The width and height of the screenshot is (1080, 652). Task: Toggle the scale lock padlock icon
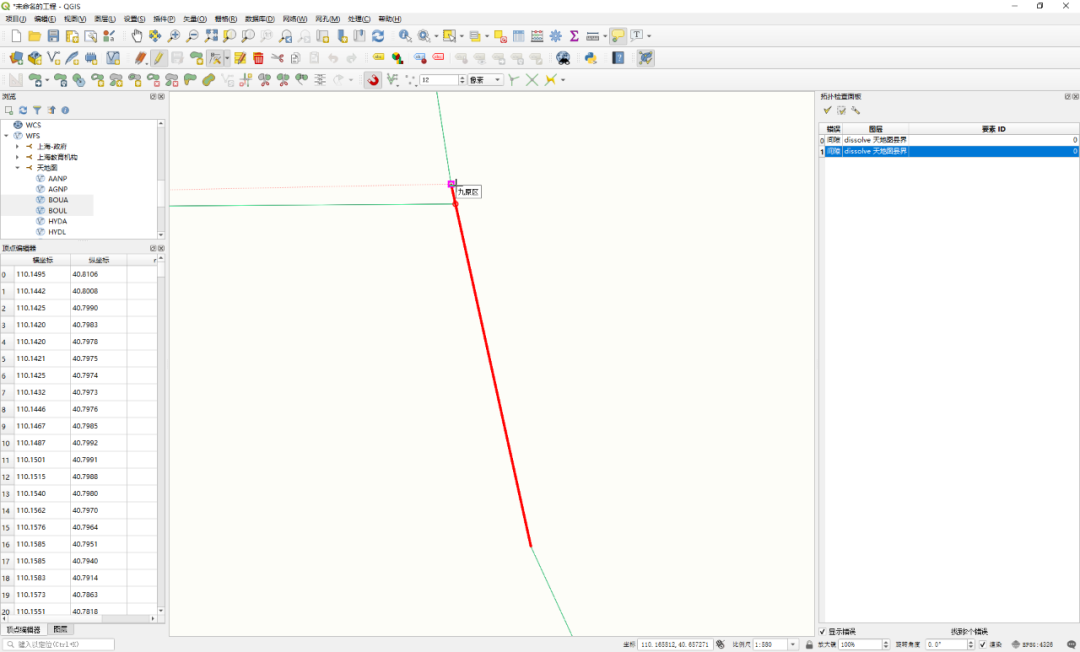pos(809,644)
